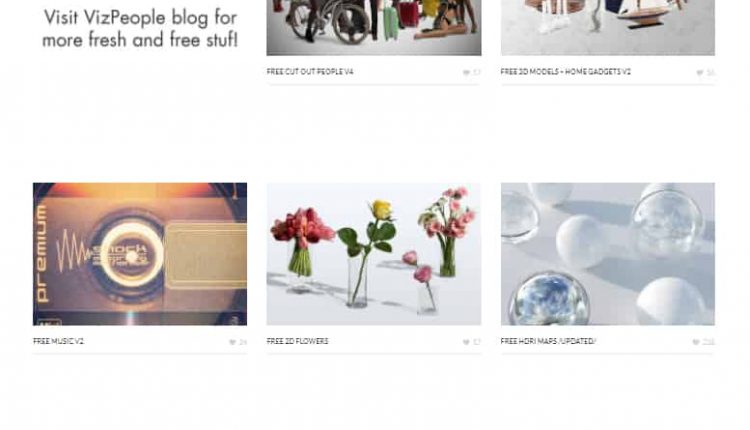Open the glass spheres HDRI thumbnail
Screen dimensions: 750x430
coord(608,254)
